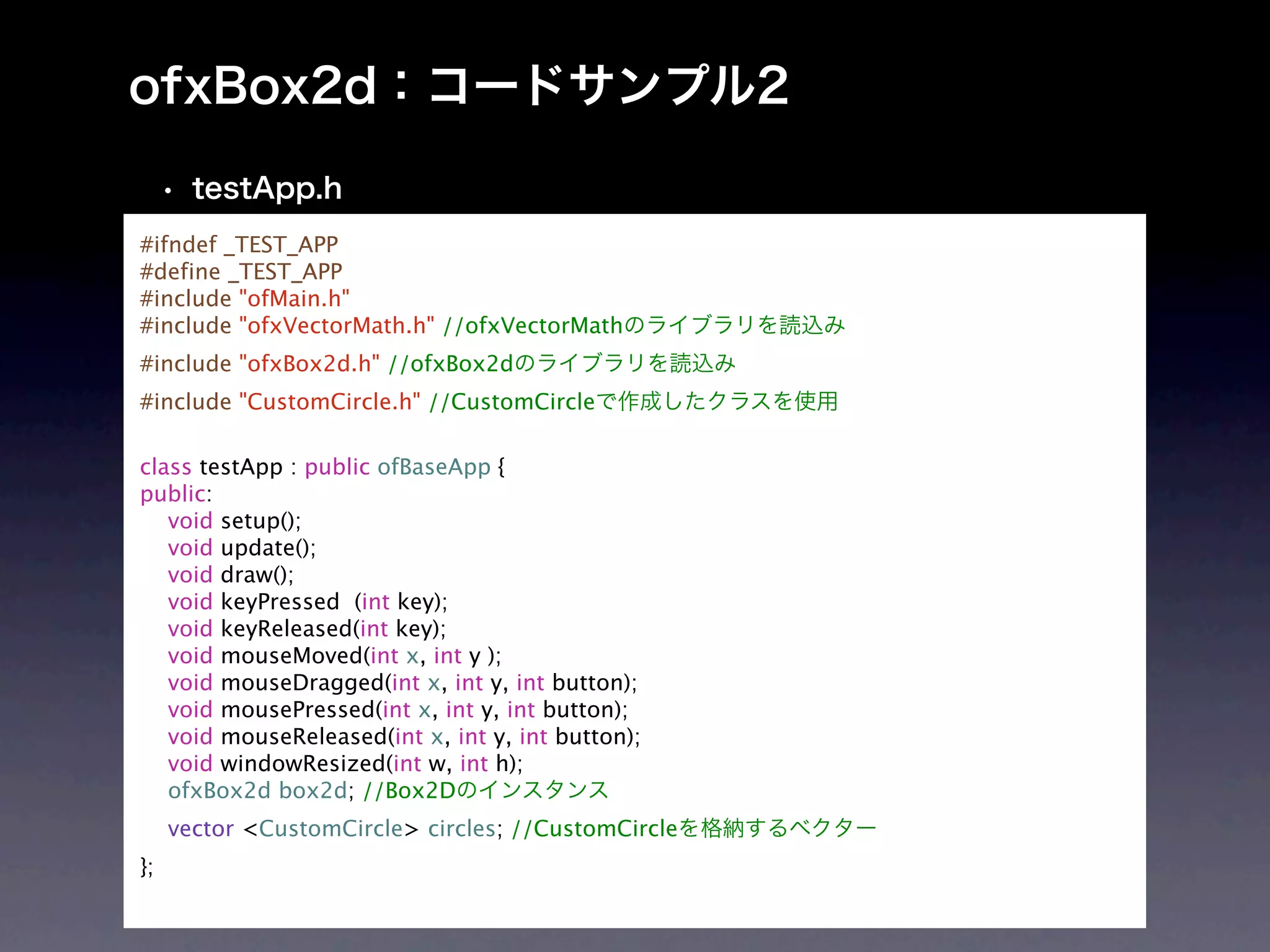Click the "windowResized" function declaration

click(345, 764)
